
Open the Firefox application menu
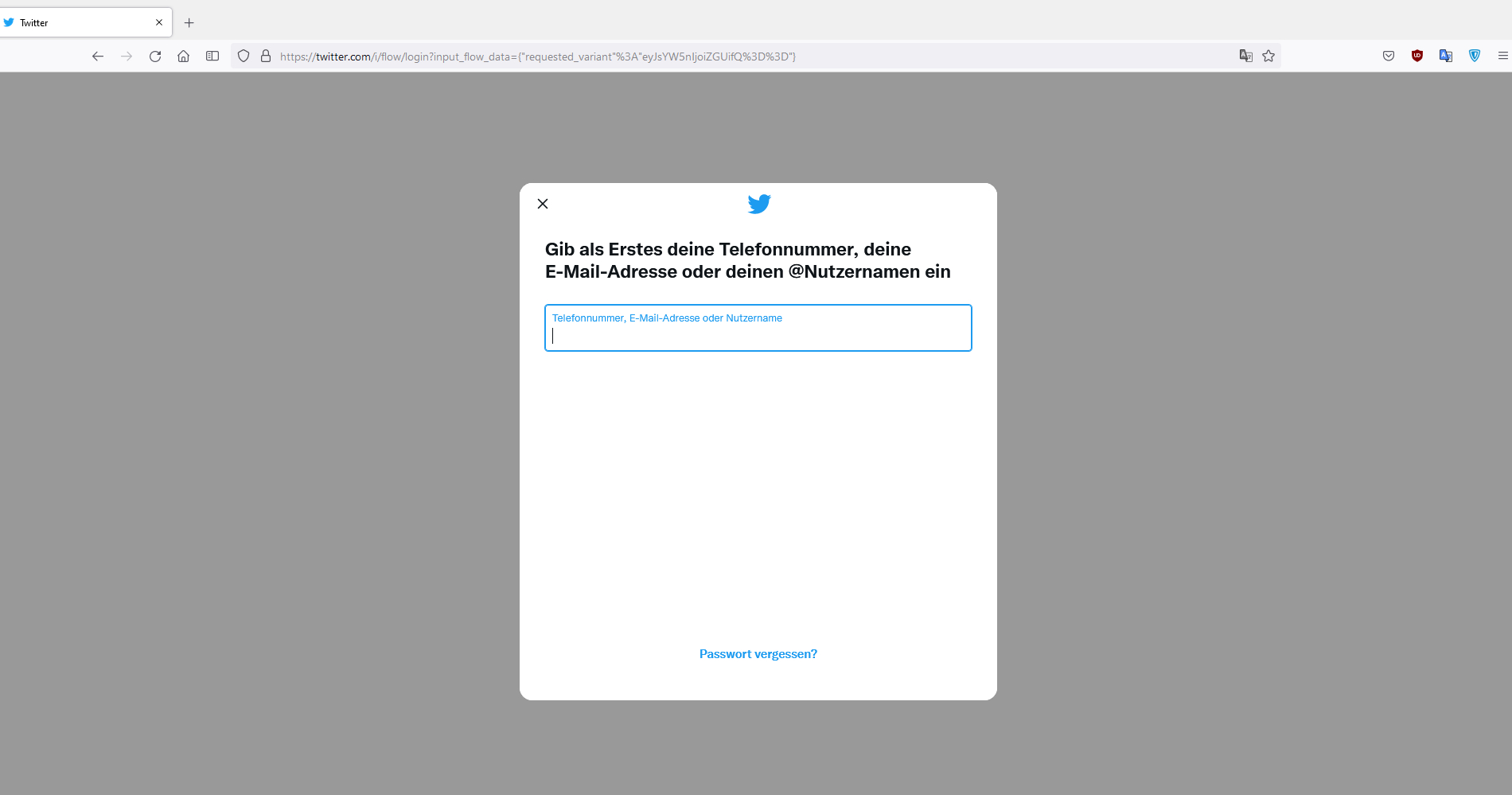[x=1502, y=56]
